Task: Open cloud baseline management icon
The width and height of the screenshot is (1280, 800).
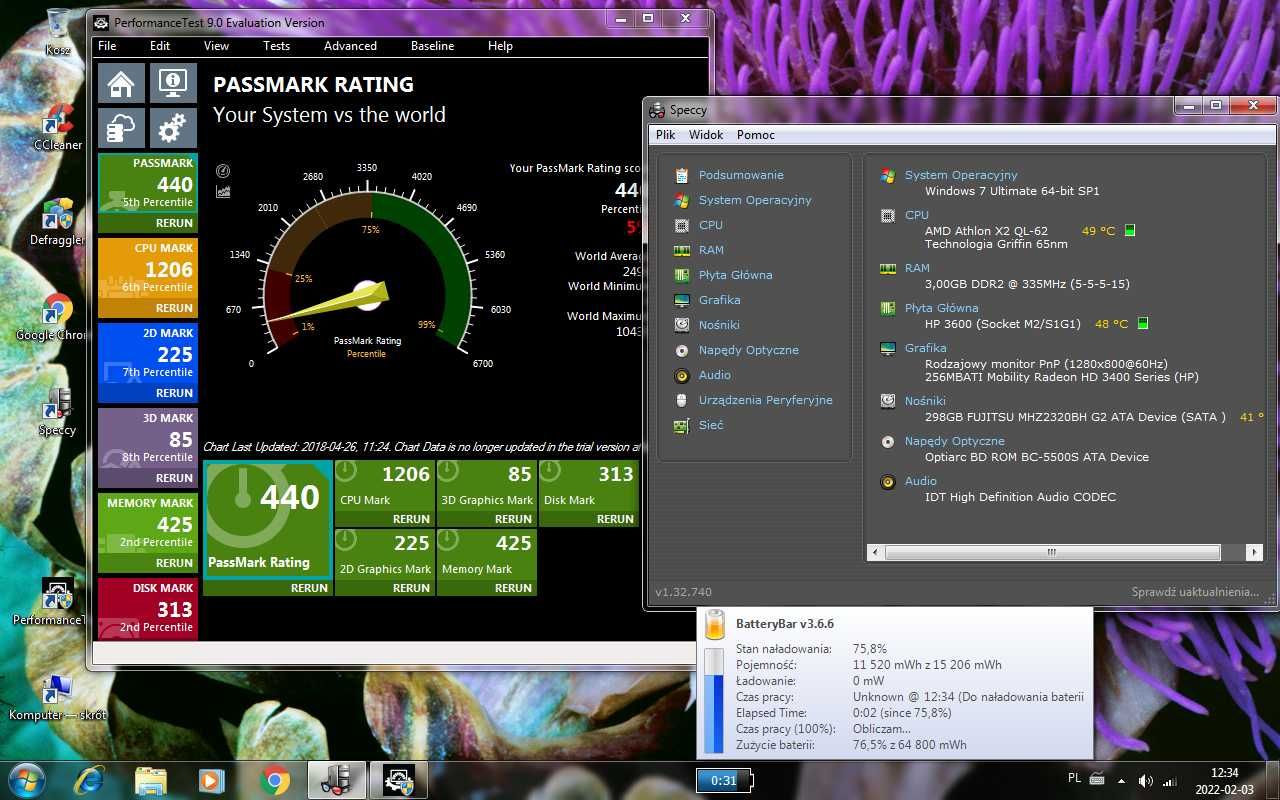Action: point(121,128)
